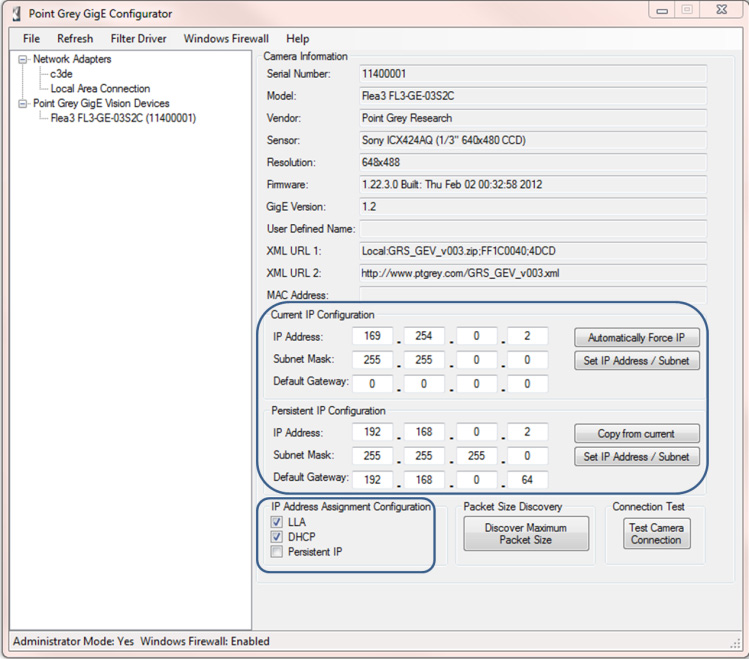
Task: Open the Filter Driver menu
Action: coord(139,39)
